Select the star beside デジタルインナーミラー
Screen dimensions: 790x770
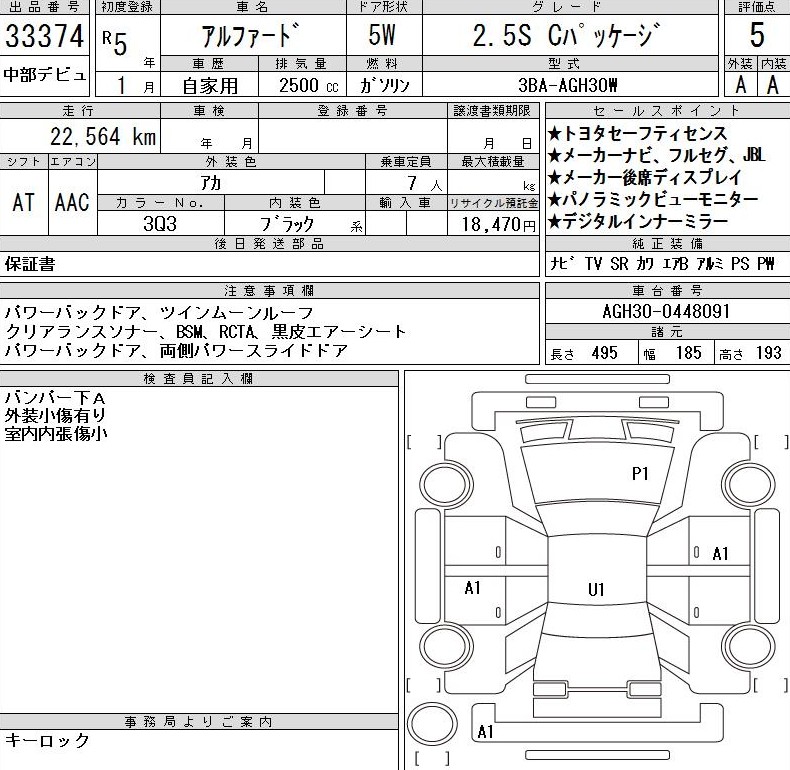(554, 222)
